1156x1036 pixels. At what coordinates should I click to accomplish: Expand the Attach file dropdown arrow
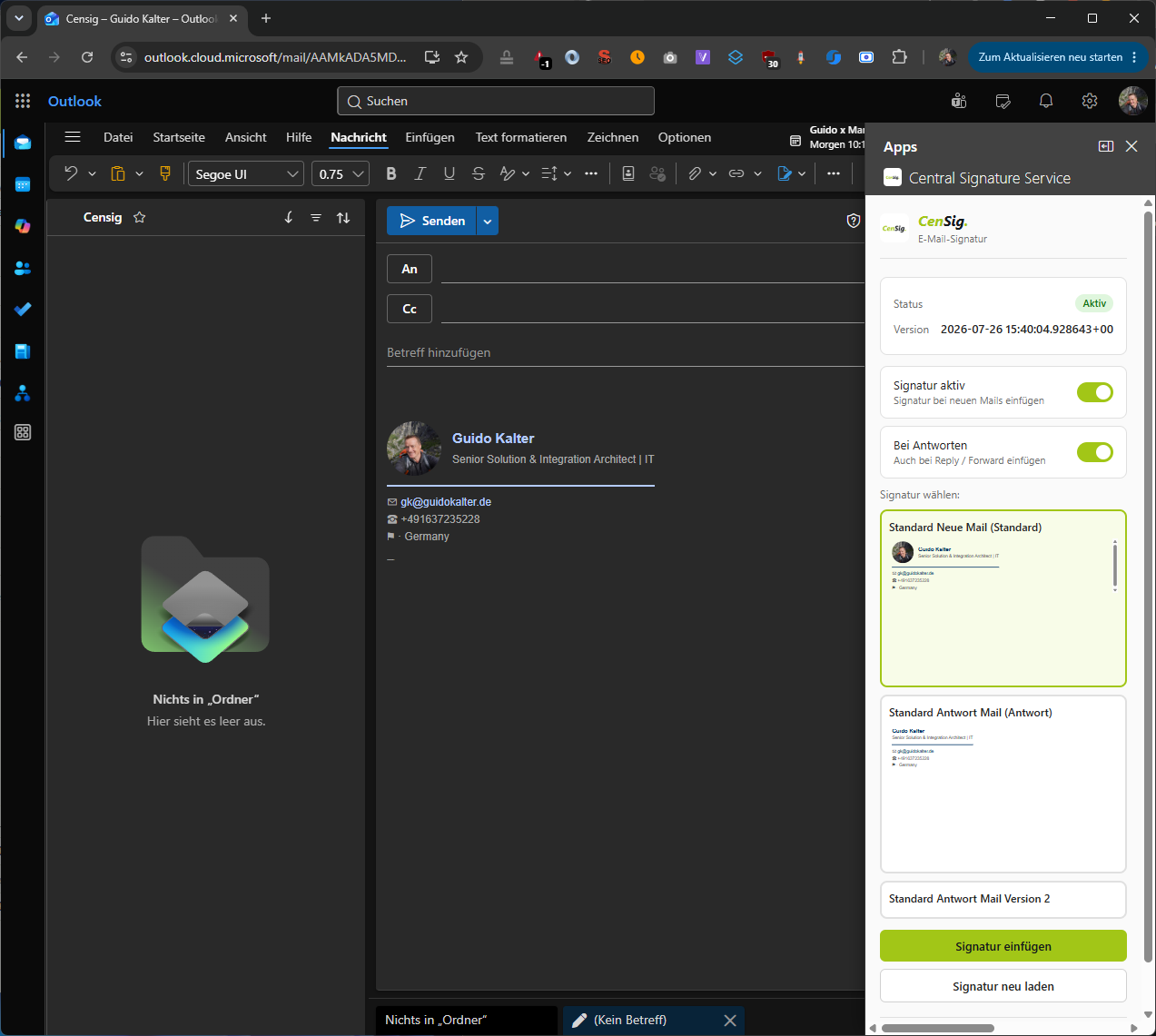click(713, 173)
